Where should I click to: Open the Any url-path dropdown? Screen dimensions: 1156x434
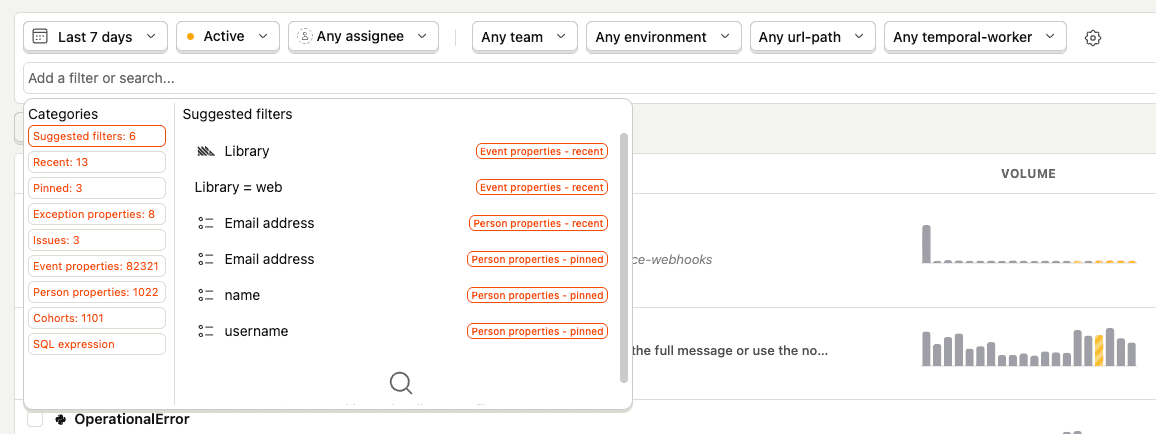[x=812, y=37]
